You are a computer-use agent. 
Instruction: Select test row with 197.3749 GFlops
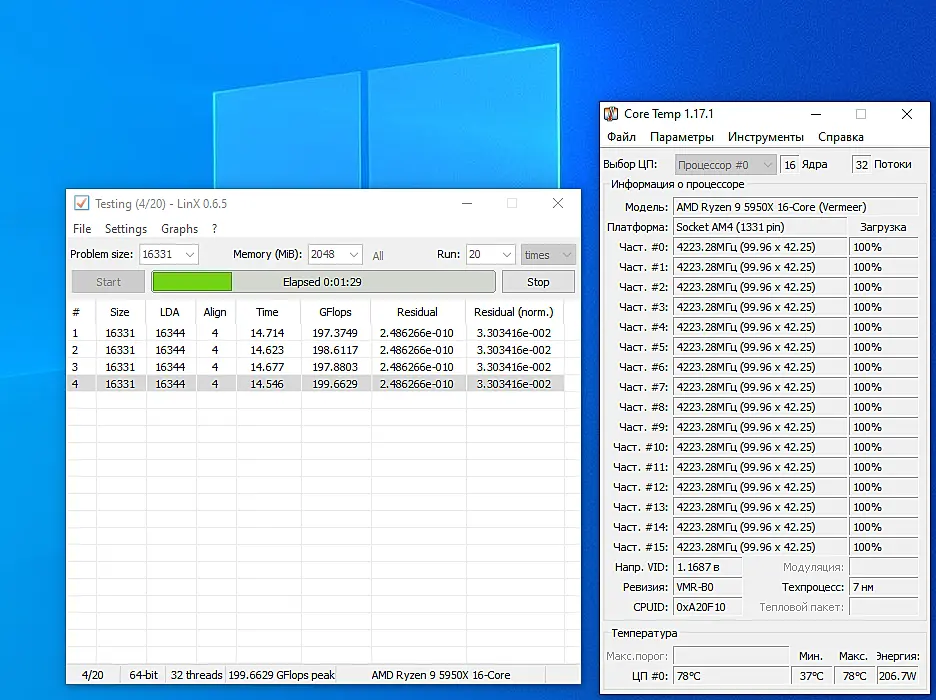(315, 333)
